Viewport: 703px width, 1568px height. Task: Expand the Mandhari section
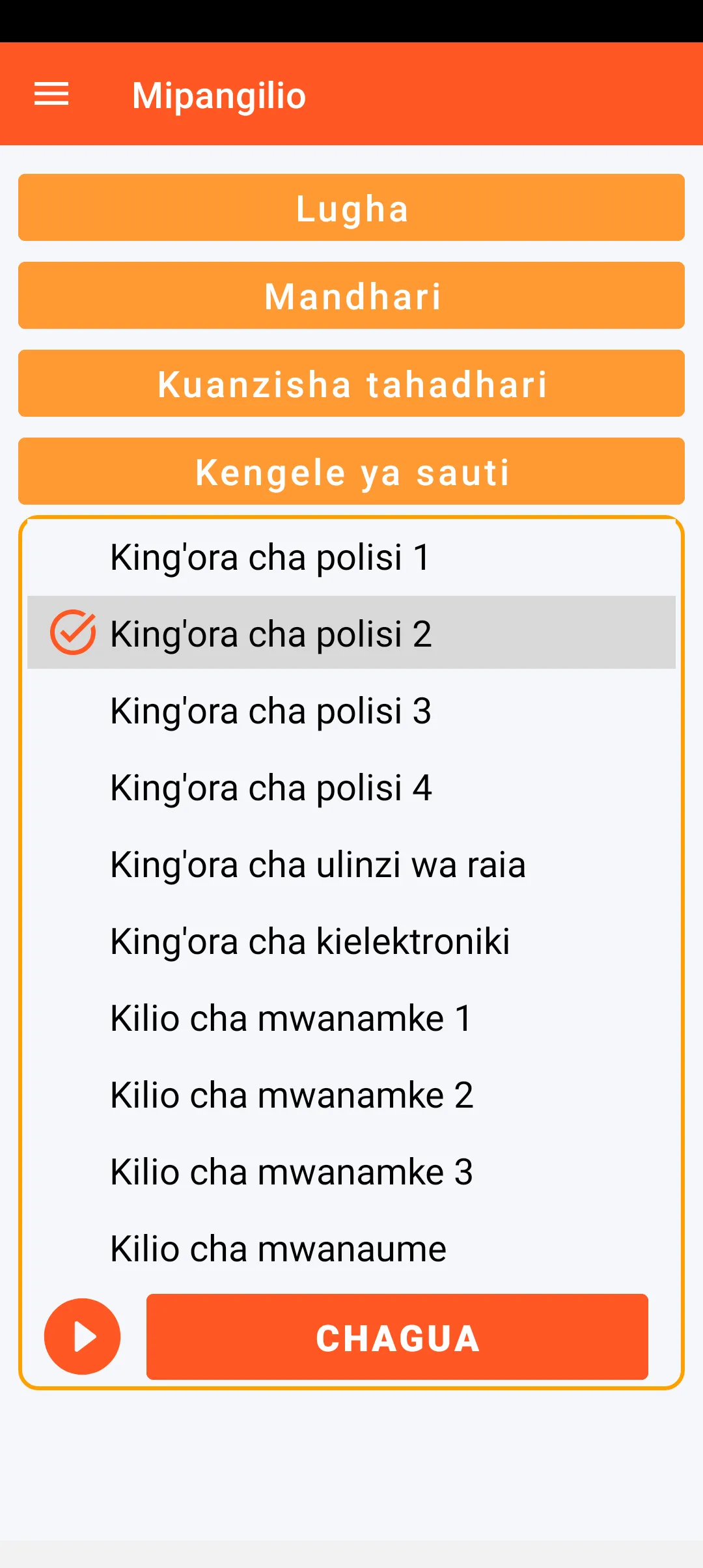(x=351, y=296)
